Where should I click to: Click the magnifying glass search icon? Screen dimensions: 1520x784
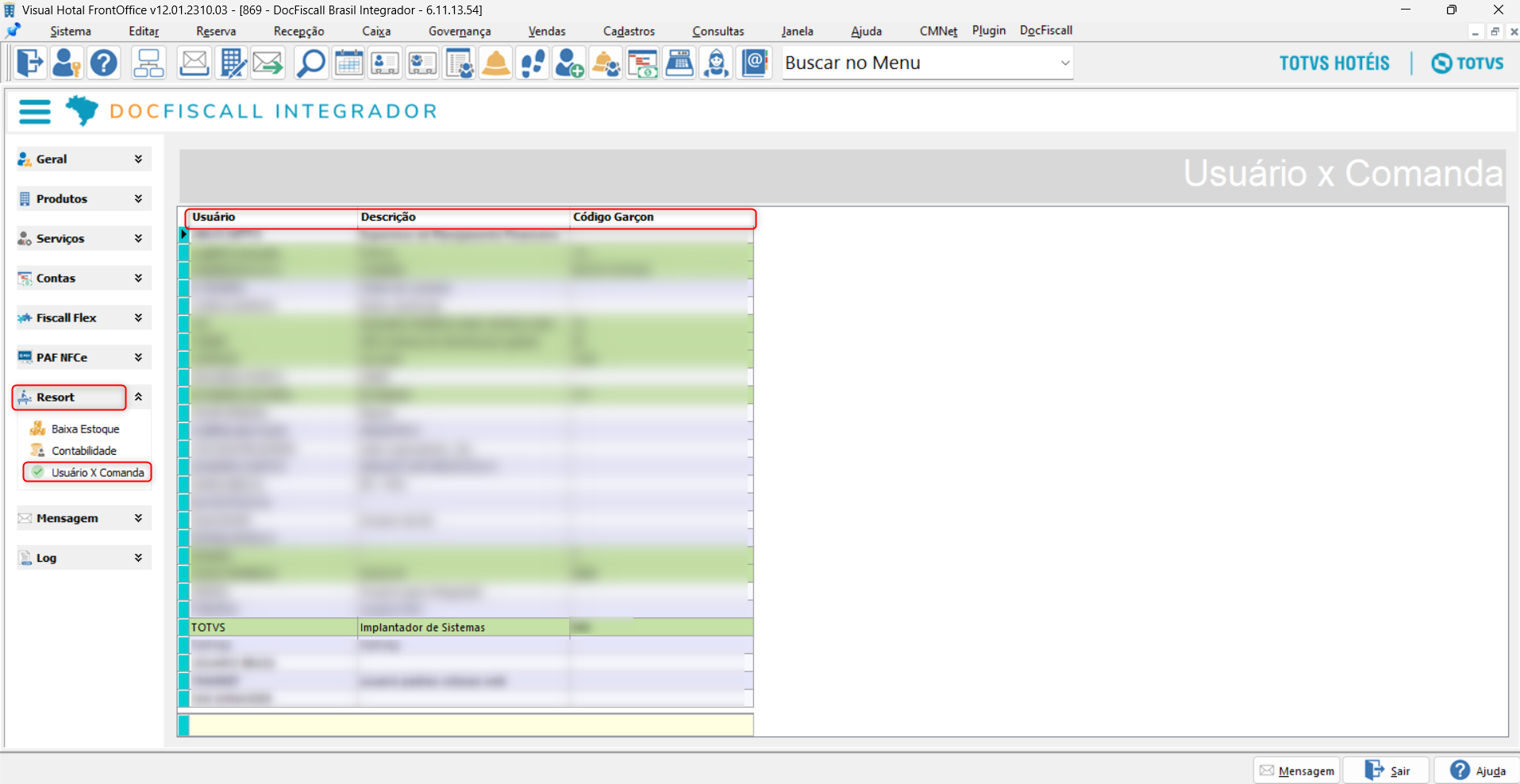pos(311,63)
